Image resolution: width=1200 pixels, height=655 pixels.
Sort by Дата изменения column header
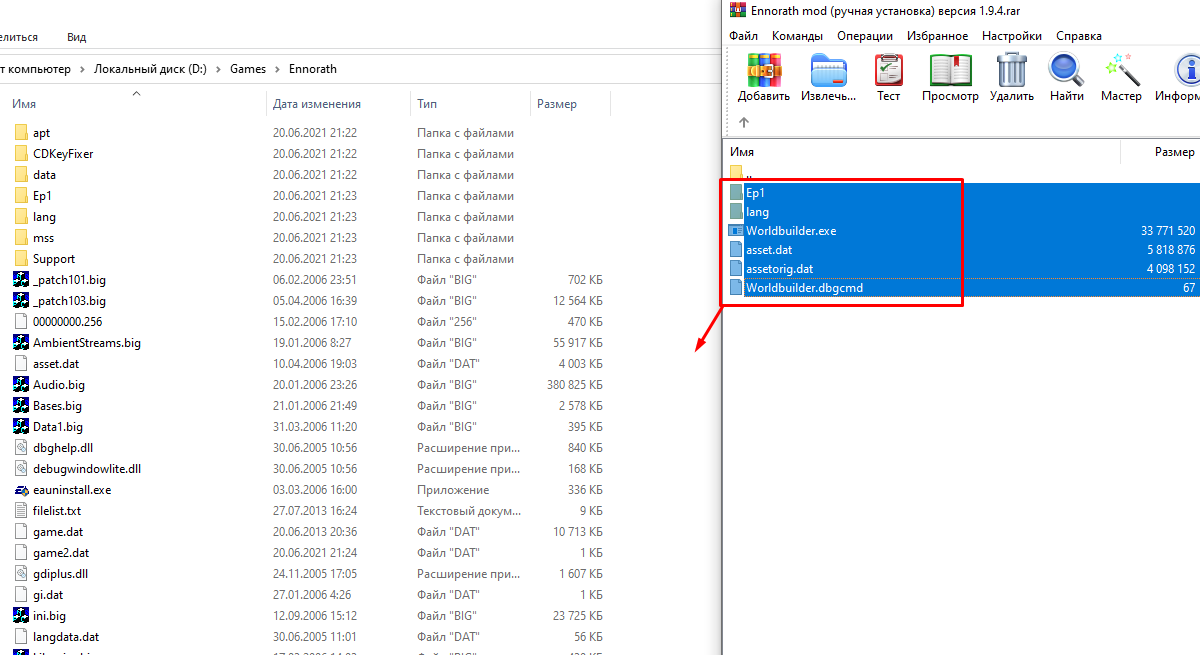click(316, 104)
